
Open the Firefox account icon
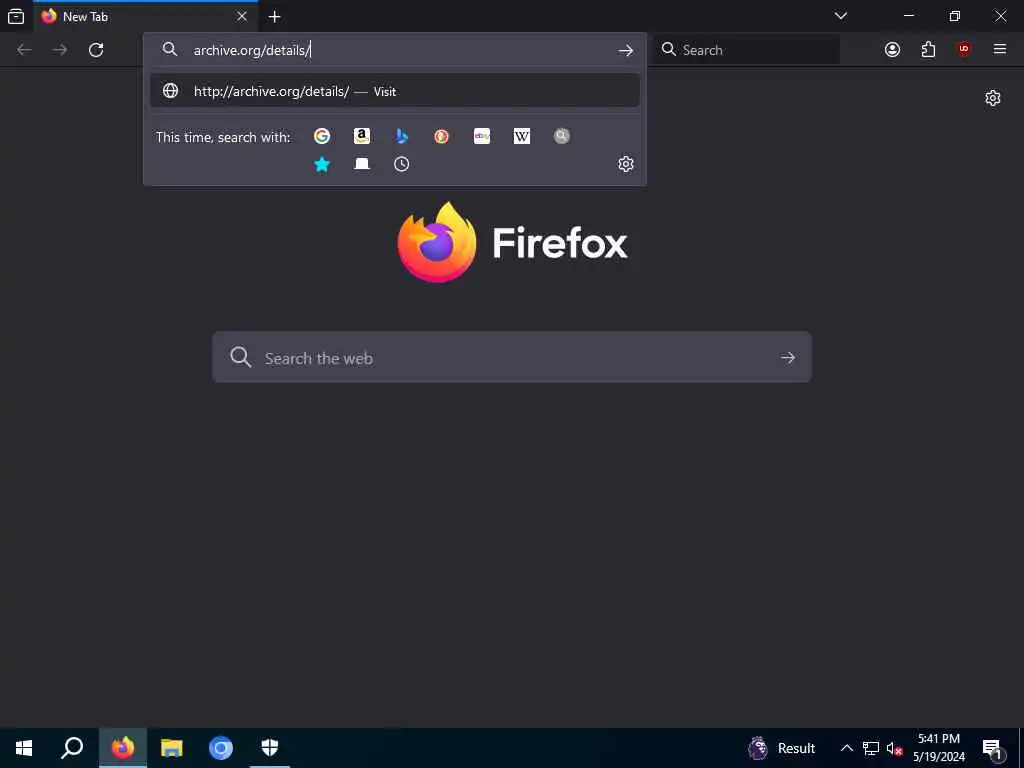[x=892, y=50]
